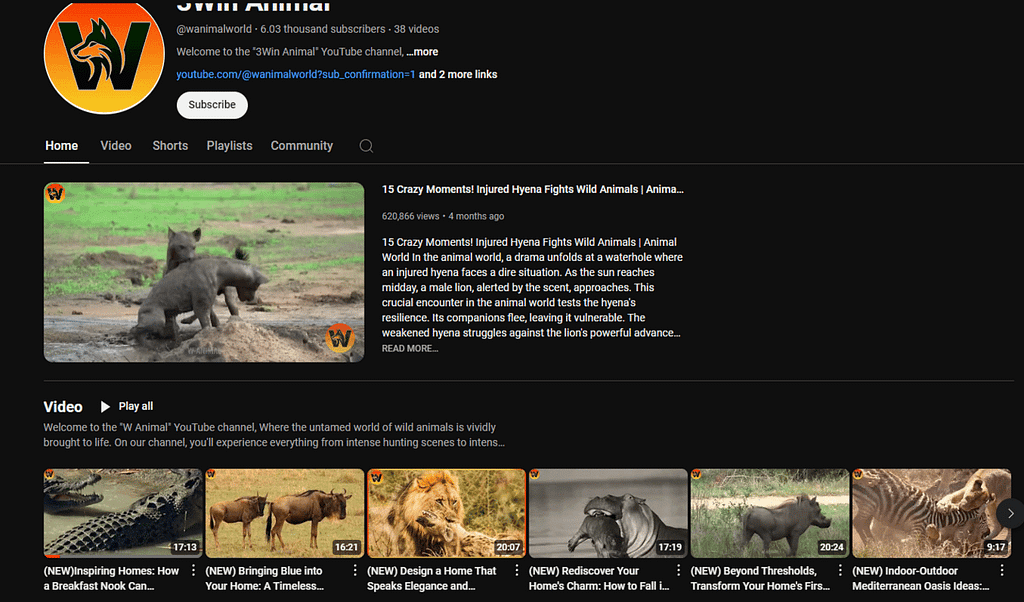Go to the Shorts tab
This screenshot has width=1024, height=602.
pos(170,146)
